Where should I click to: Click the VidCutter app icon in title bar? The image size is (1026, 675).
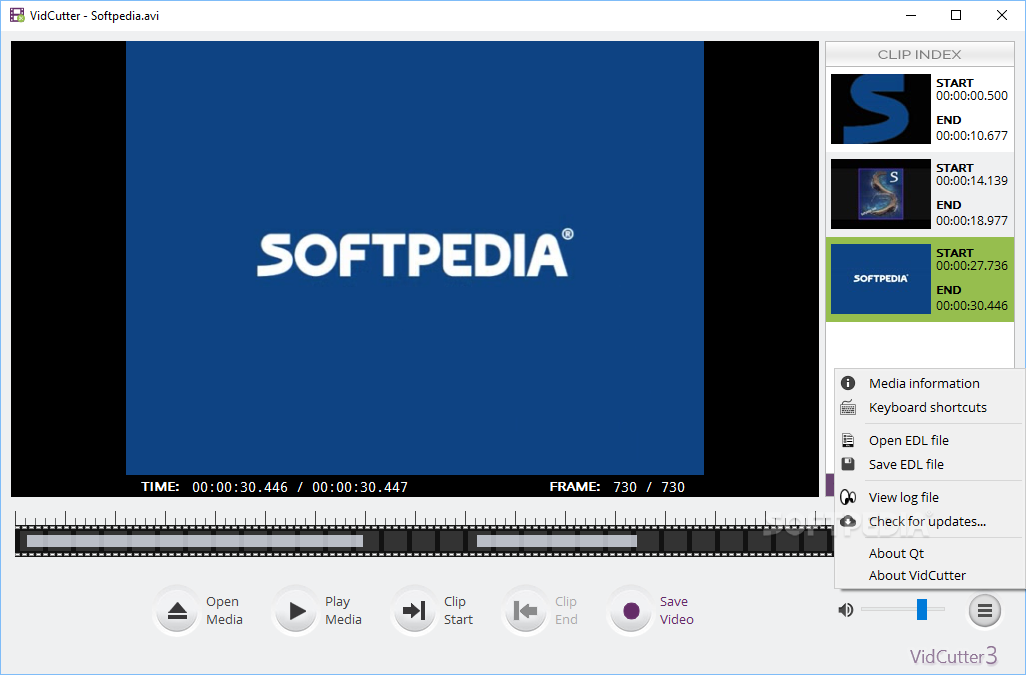coord(17,15)
